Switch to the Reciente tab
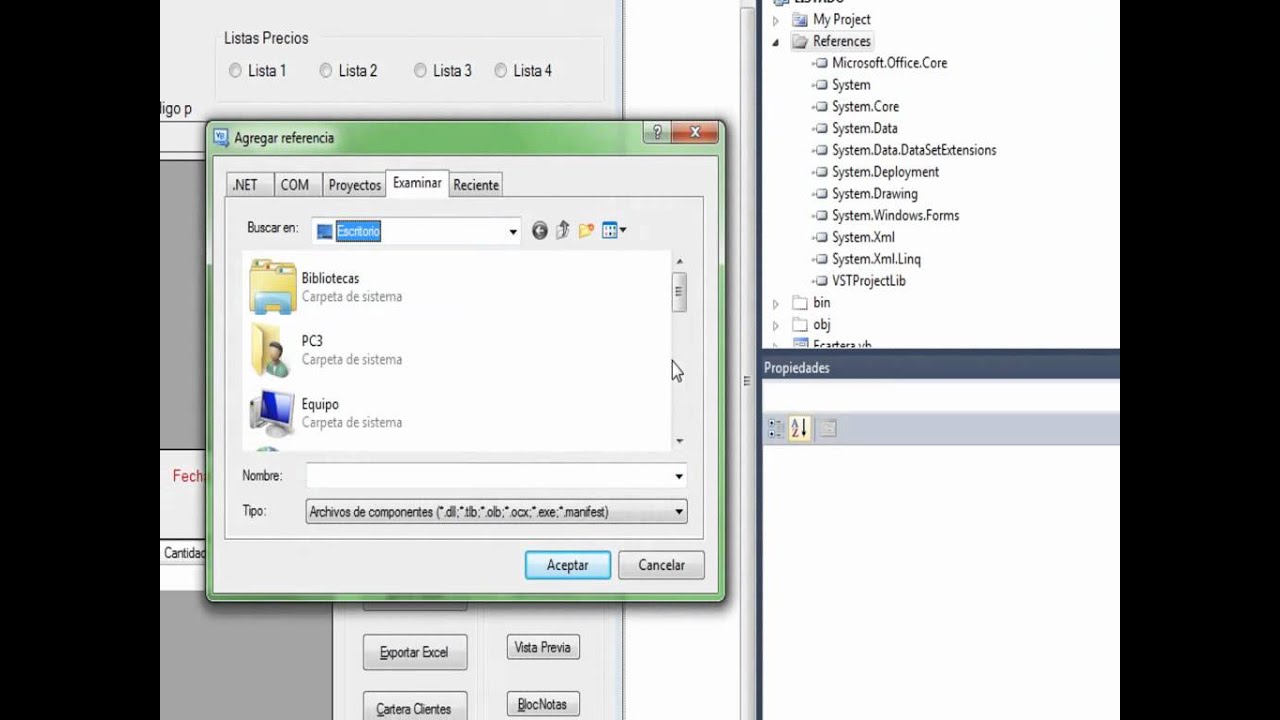This screenshot has height=720, width=1280. coord(476,185)
